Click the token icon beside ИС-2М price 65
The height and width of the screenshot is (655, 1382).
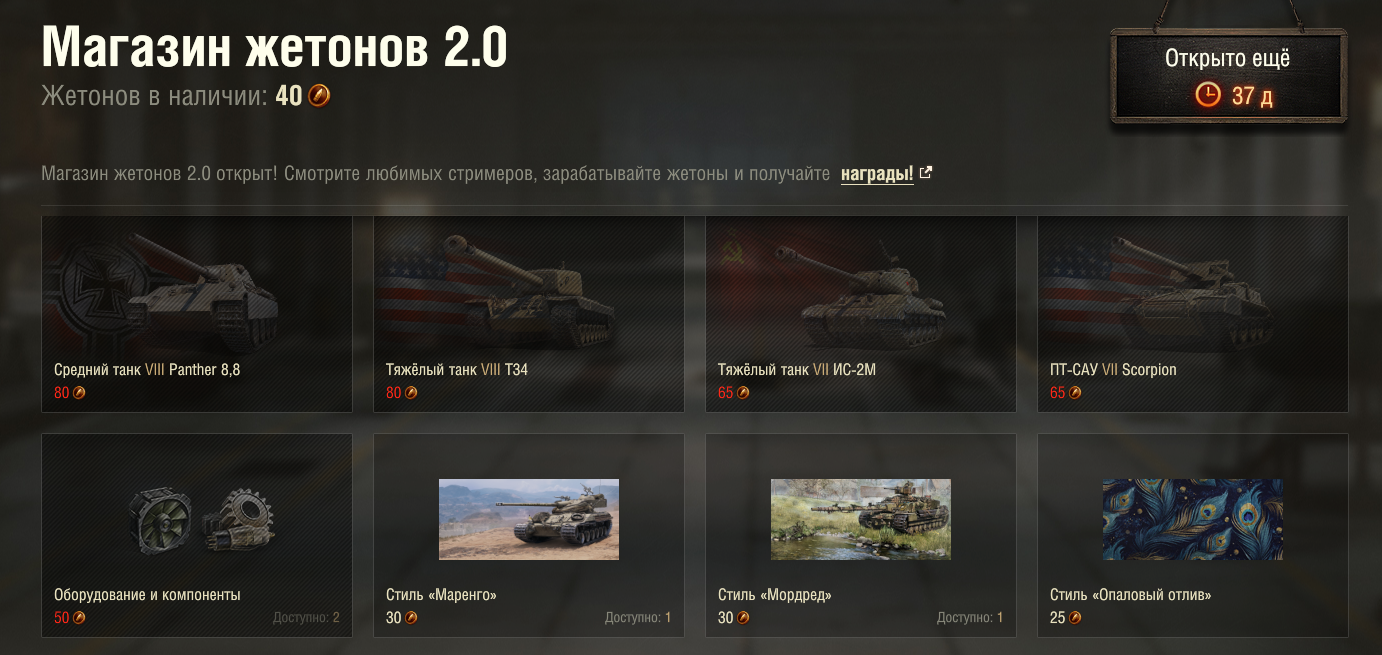(744, 393)
